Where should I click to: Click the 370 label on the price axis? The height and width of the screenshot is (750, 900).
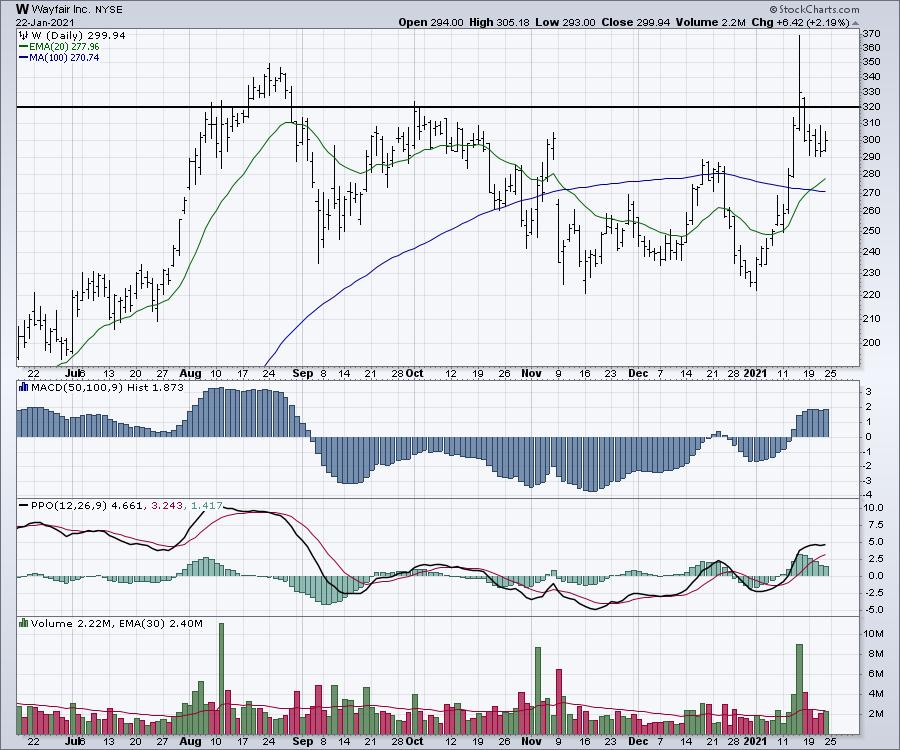pos(871,34)
